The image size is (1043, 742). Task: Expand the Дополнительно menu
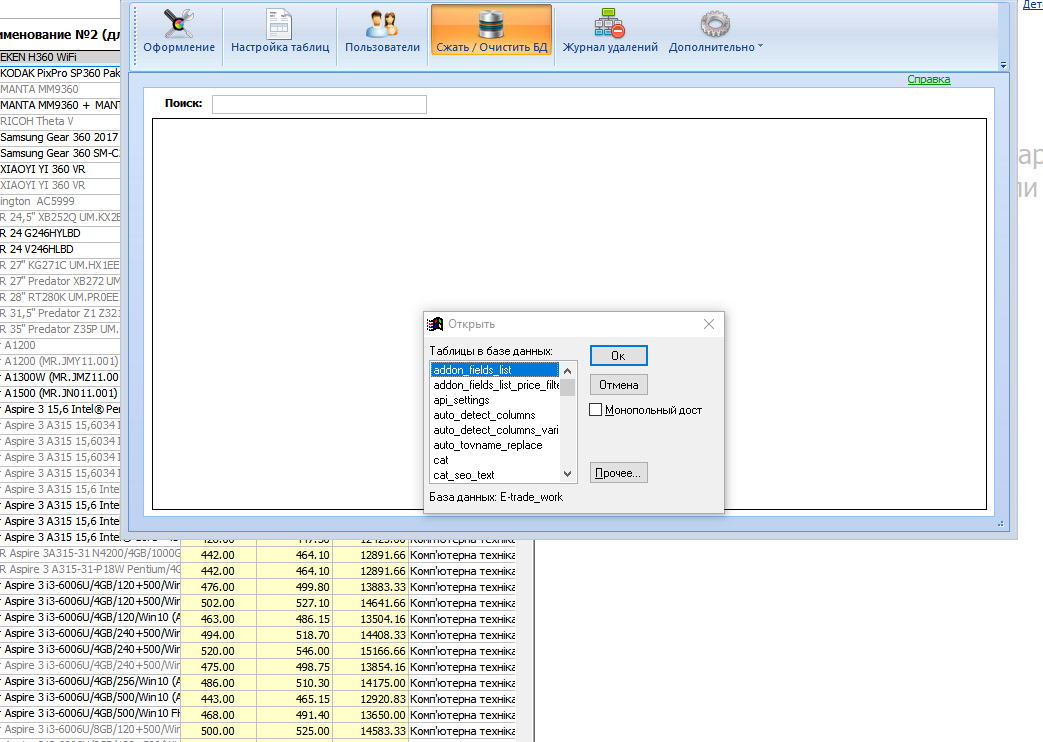pos(716,33)
